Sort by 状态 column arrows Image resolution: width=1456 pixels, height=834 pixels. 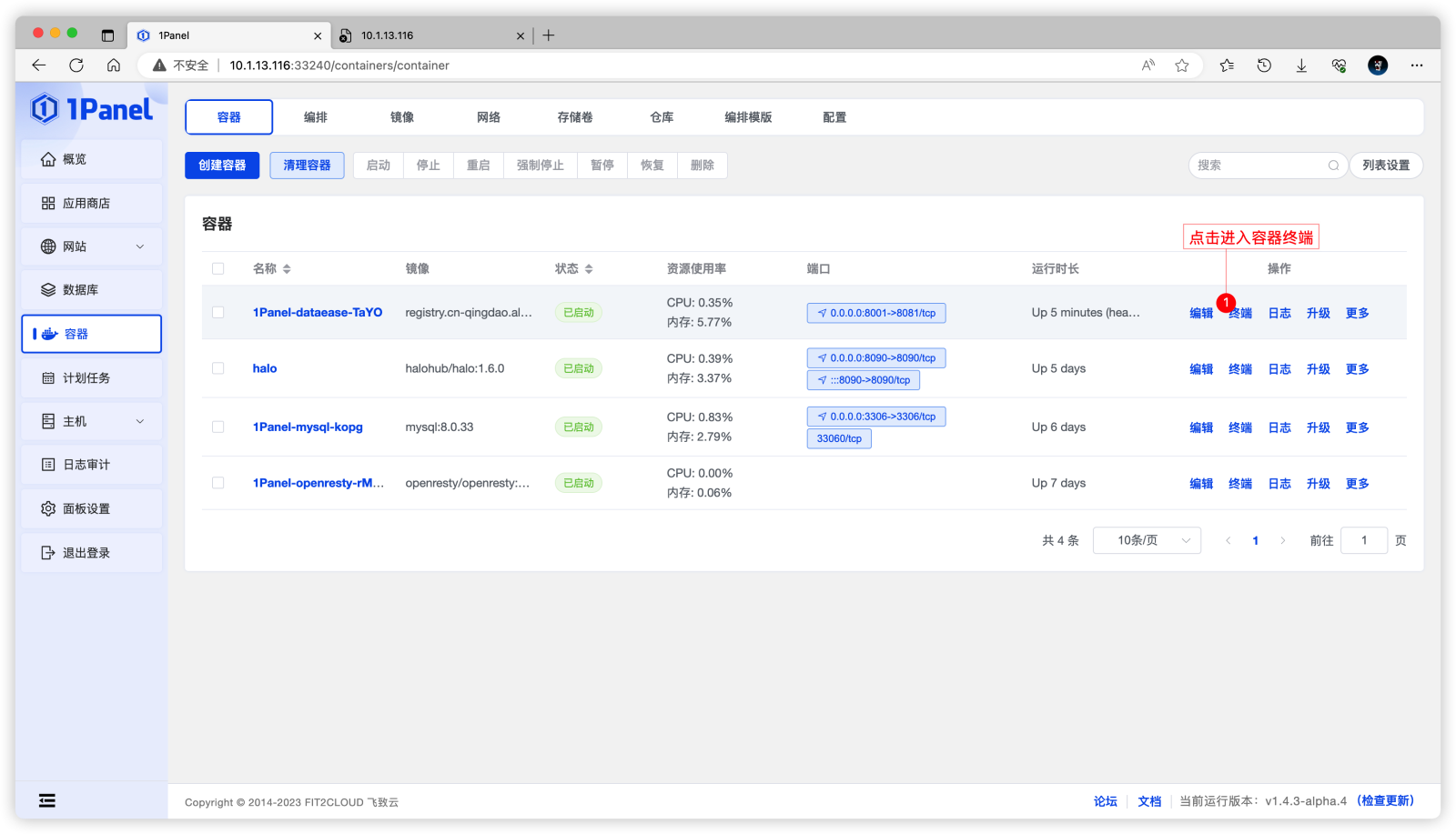pyautogui.click(x=589, y=269)
